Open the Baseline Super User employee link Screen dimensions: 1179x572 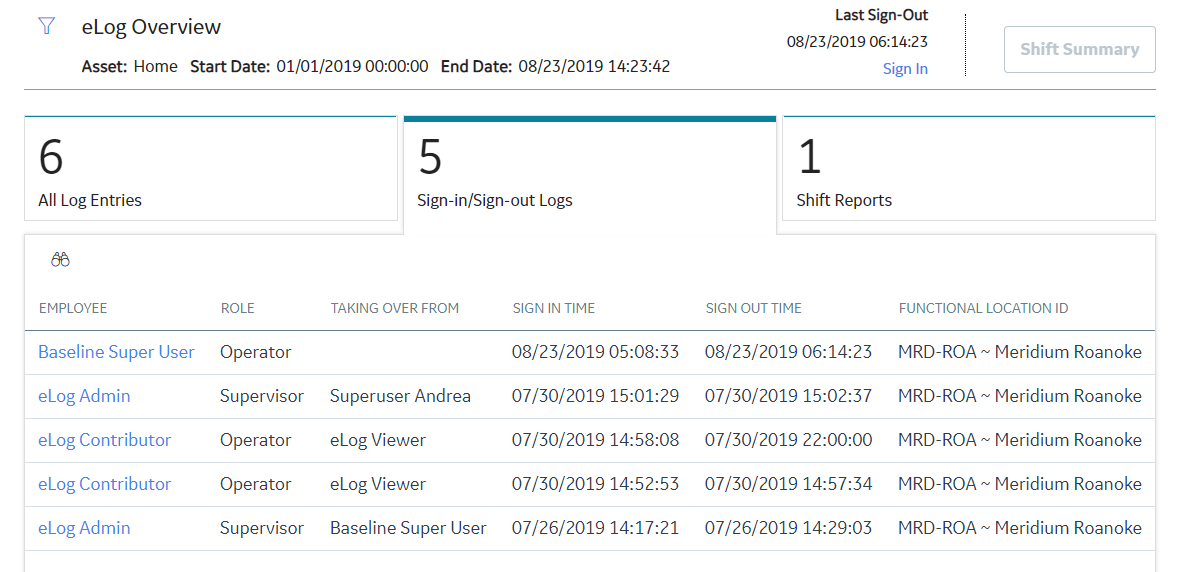(x=117, y=352)
